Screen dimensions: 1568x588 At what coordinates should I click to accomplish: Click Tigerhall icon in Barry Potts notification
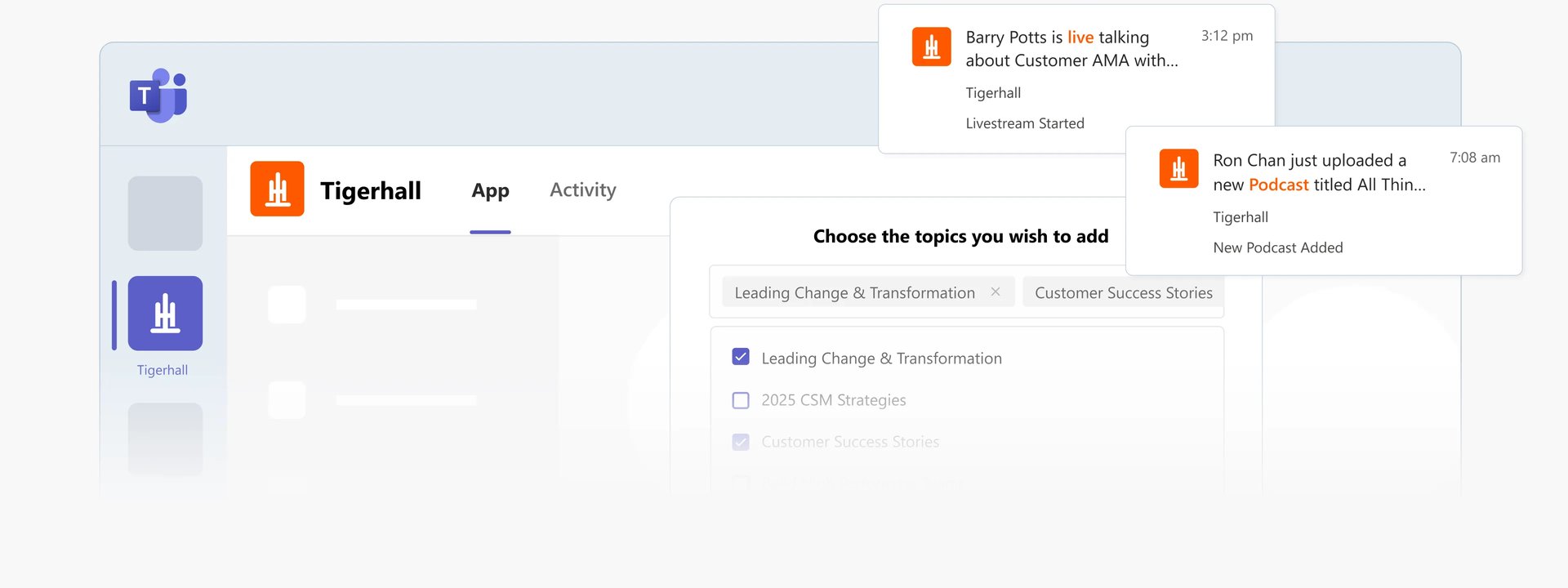click(931, 47)
